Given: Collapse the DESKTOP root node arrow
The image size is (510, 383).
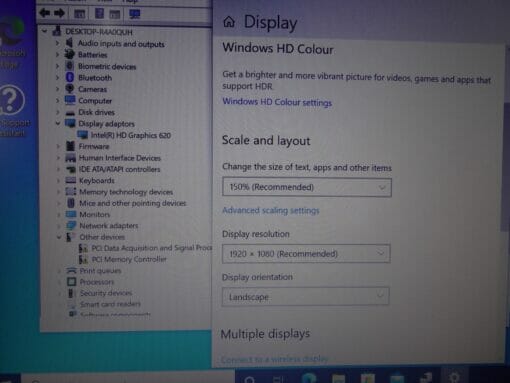Looking at the screenshot, I should [x=44, y=31].
